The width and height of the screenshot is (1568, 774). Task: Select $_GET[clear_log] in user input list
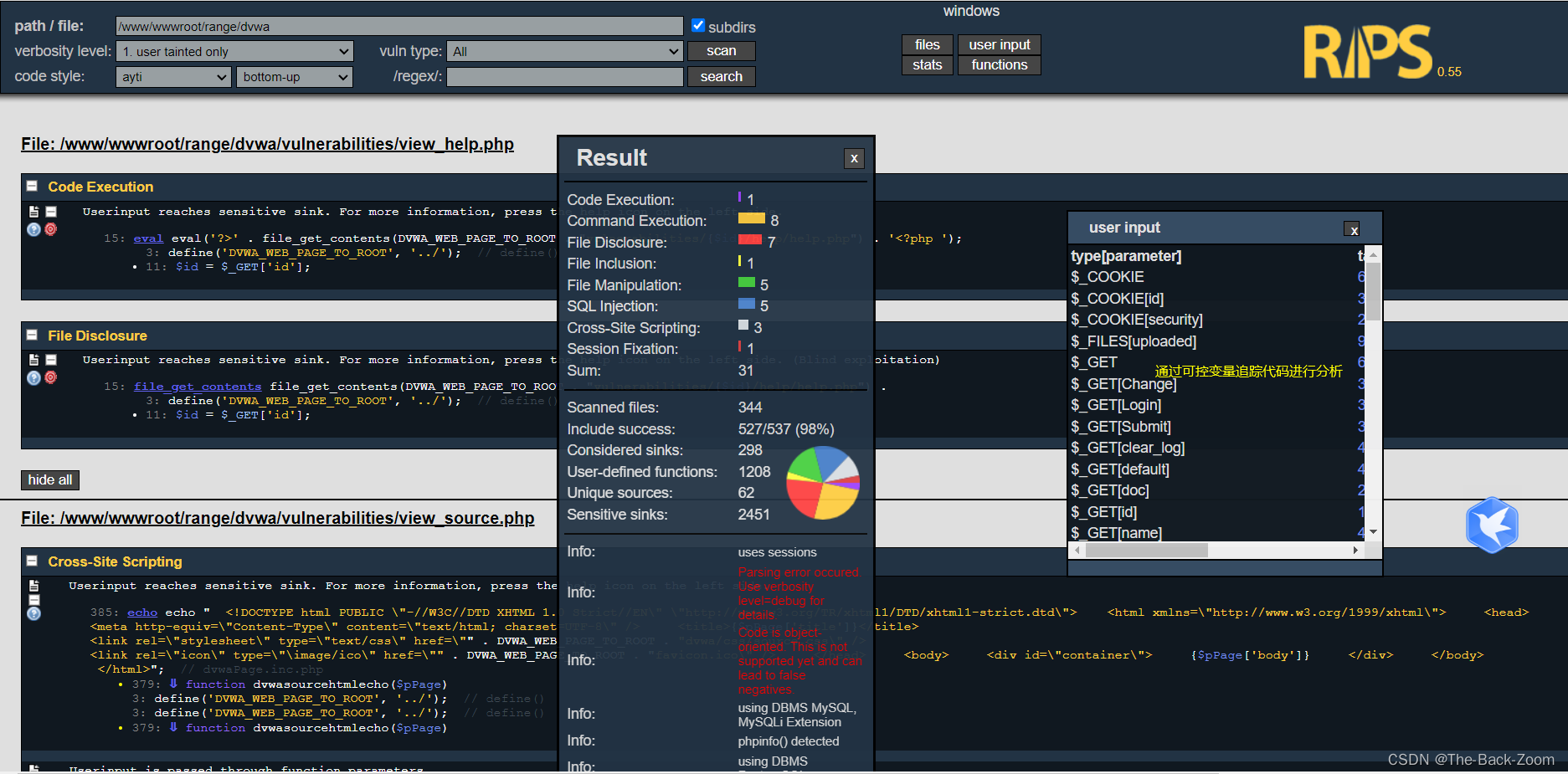point(1128,448)
